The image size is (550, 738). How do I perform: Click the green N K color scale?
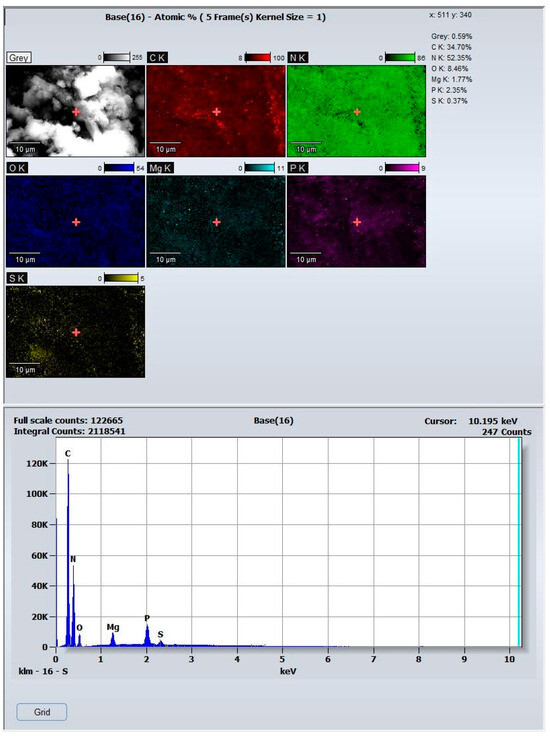[x=399, y=57]
